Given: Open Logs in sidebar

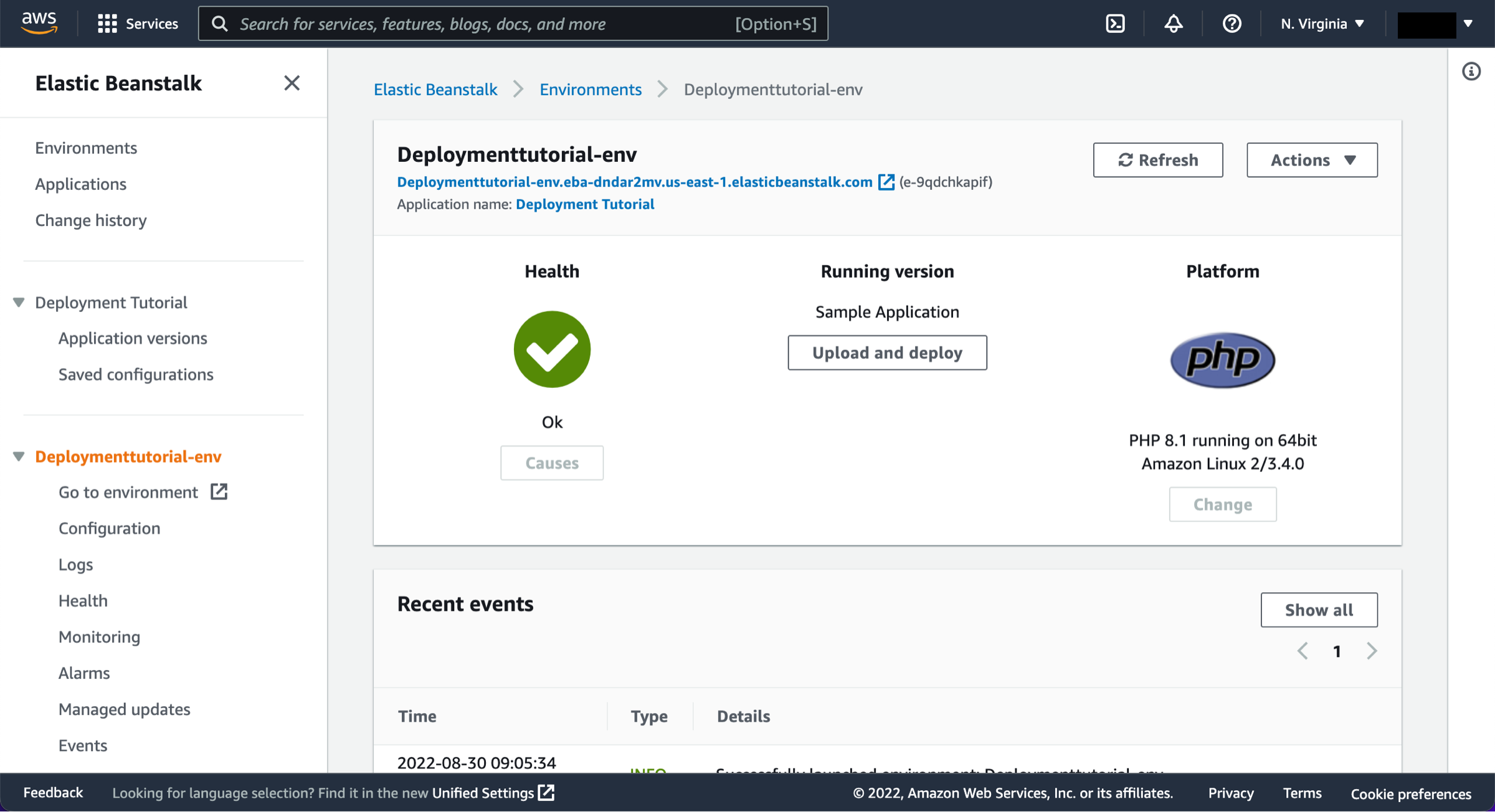Looking at the screenshot, I should [x=75, y=564].
